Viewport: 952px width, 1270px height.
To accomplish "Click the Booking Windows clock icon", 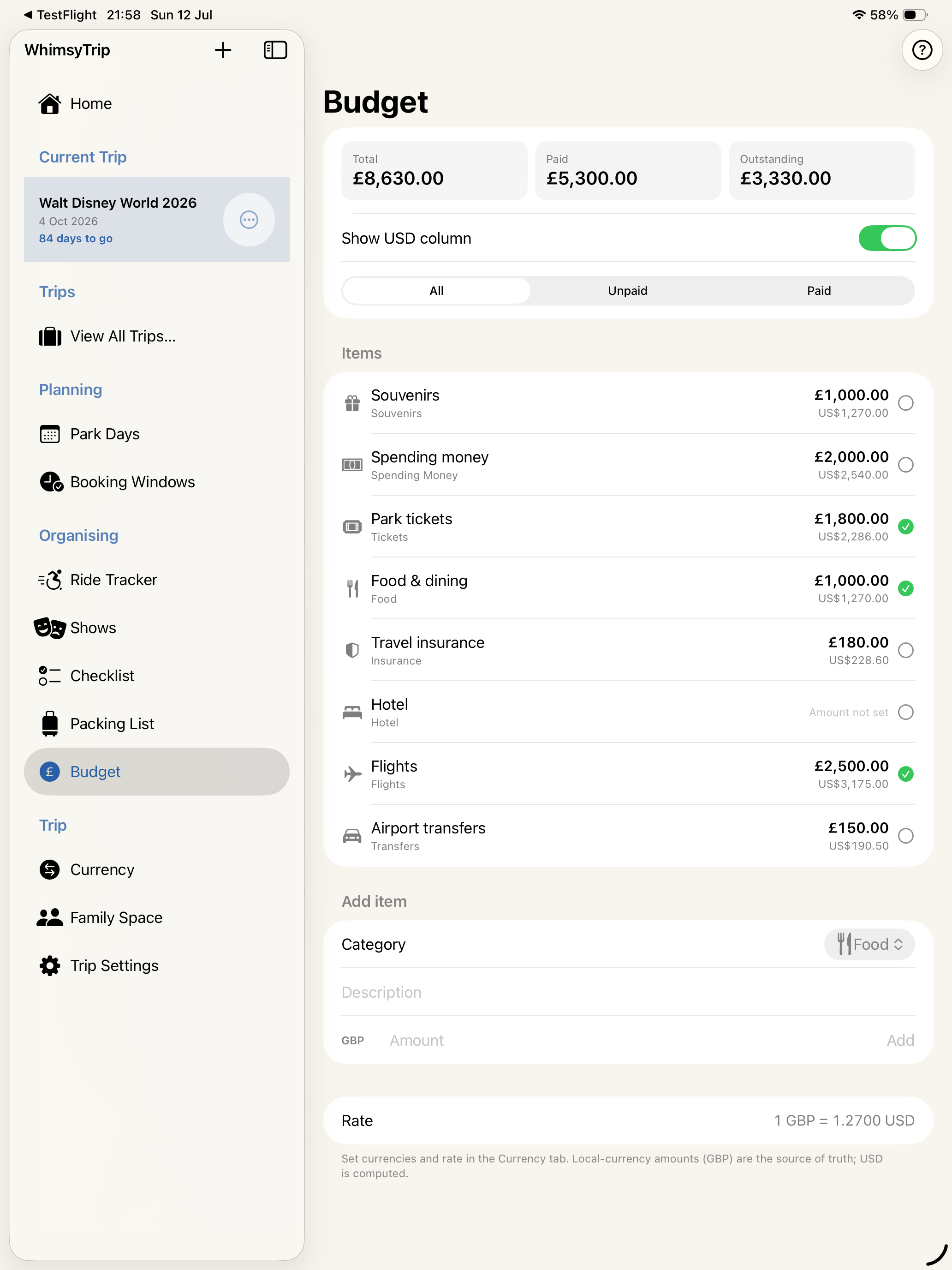I will click(x=51, y=482).
